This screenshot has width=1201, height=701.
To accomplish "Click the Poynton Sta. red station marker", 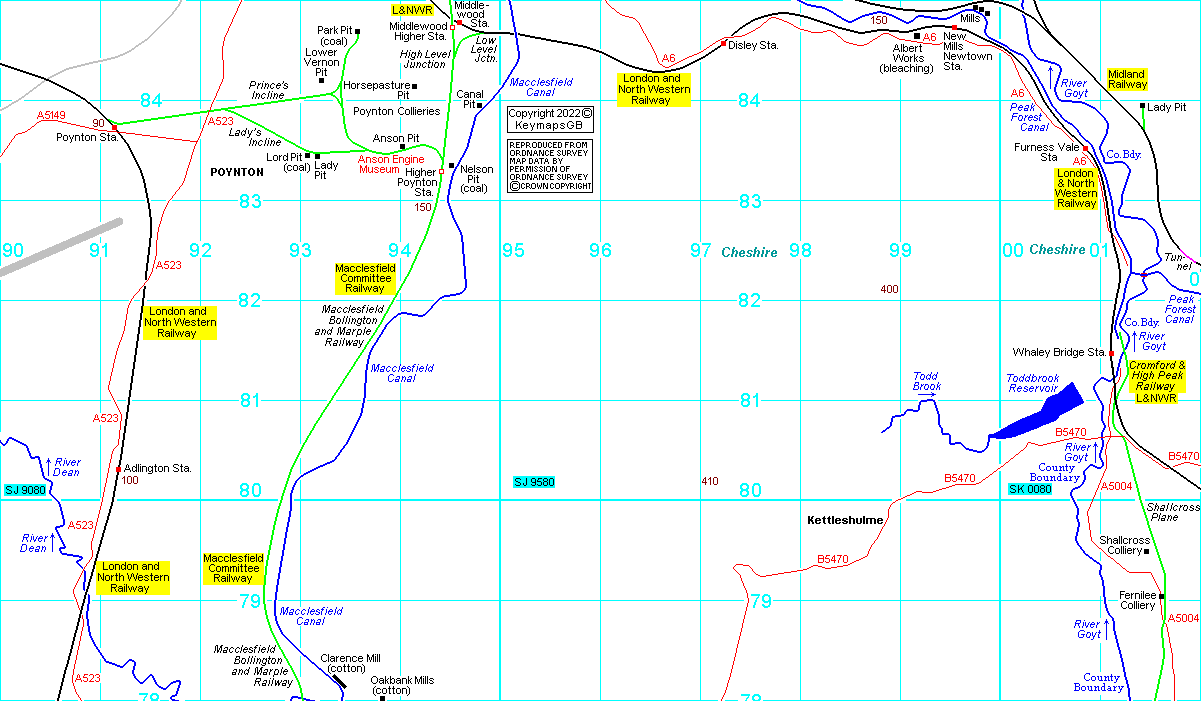I will [x=115, y=127].
